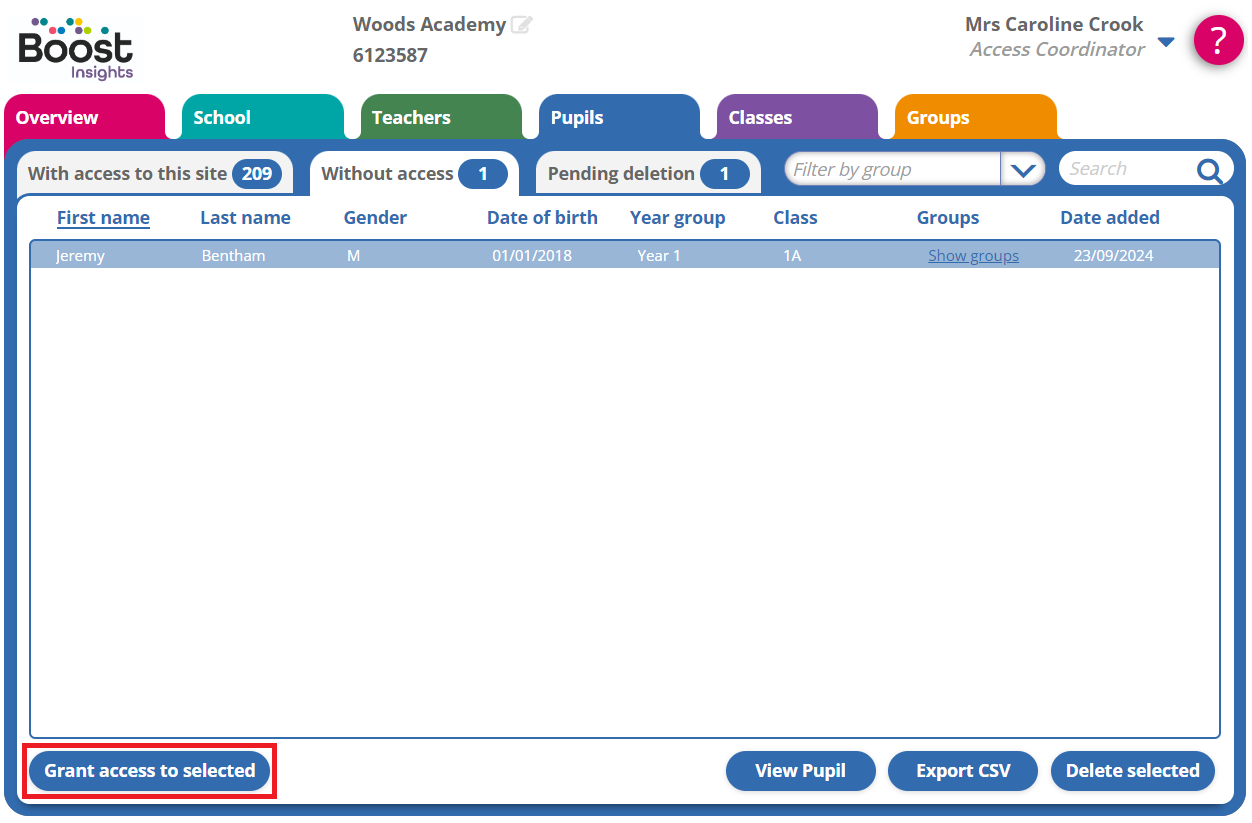Click the edit pencil icon beside Woods Academy
1252x823 pixels.
[x=521, y=25]
